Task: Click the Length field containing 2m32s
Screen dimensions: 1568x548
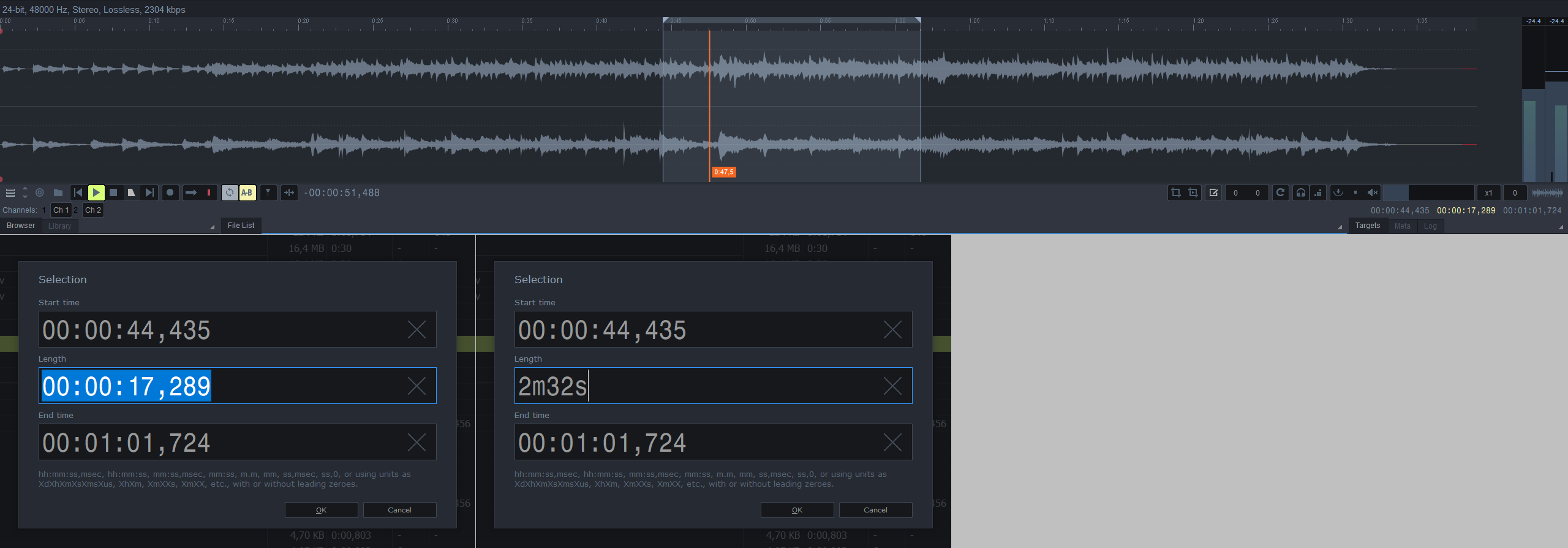Action: (698, 386)
